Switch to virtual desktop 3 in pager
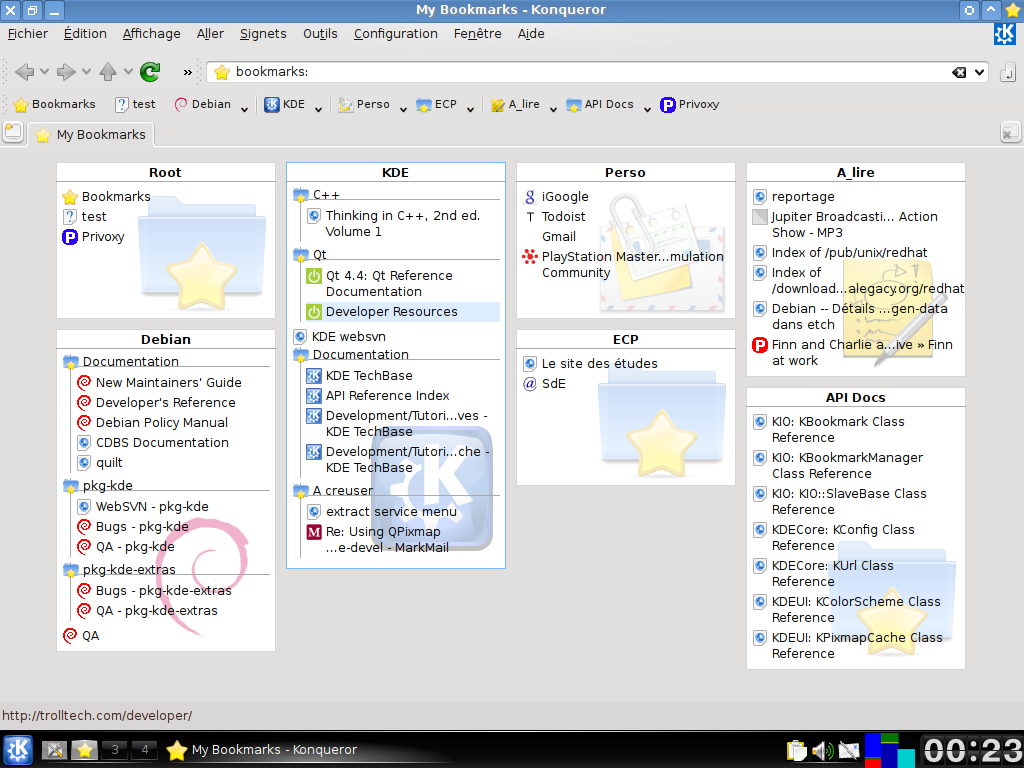The width and height of the screenshot is (1024, 768). pyautogui.click(x=115, y=750)
